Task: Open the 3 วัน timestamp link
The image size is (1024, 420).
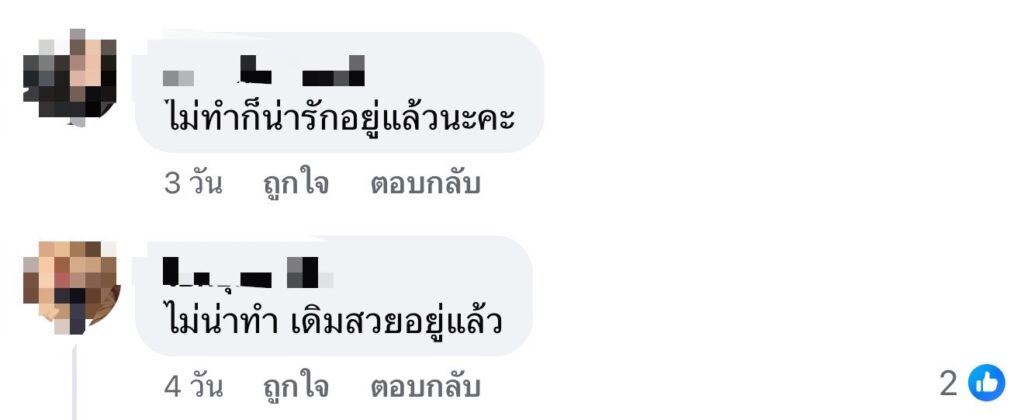Action: tap(193, 184)
